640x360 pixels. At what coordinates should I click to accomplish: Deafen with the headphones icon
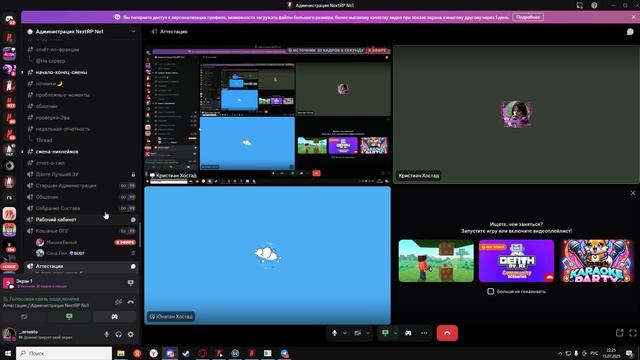click(118, 334)
